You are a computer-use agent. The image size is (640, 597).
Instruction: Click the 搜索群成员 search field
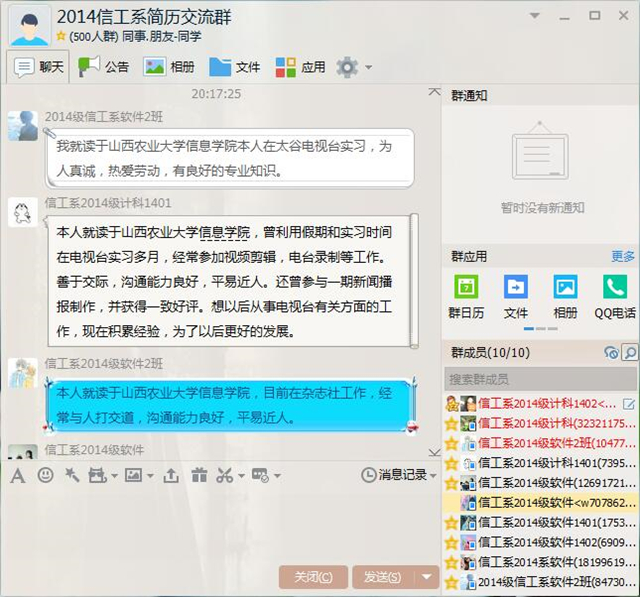[x=540, y=380]
